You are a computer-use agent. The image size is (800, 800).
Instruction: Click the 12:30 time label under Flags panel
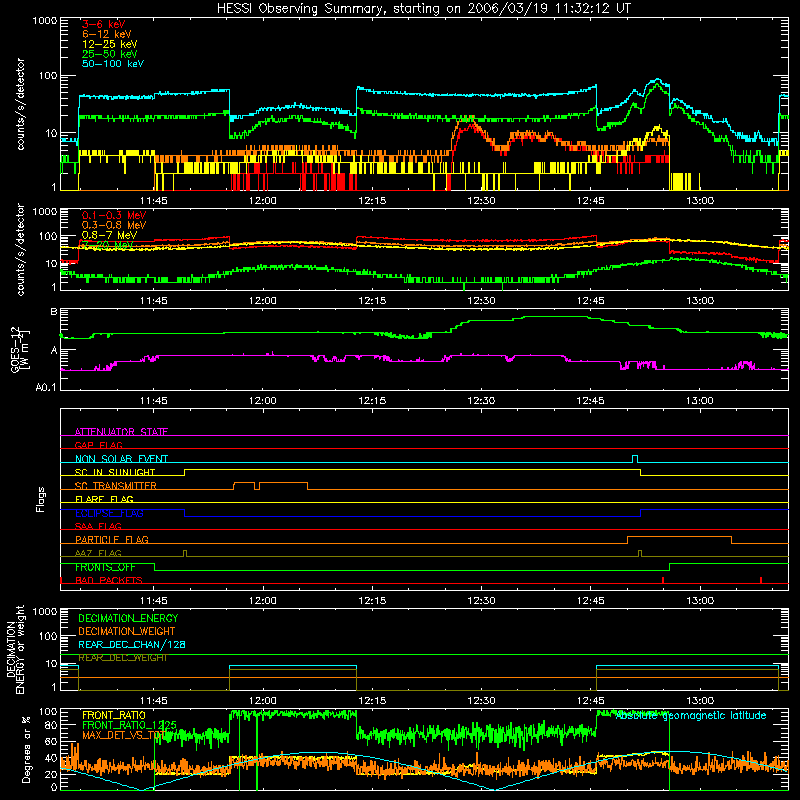(481, 601)
